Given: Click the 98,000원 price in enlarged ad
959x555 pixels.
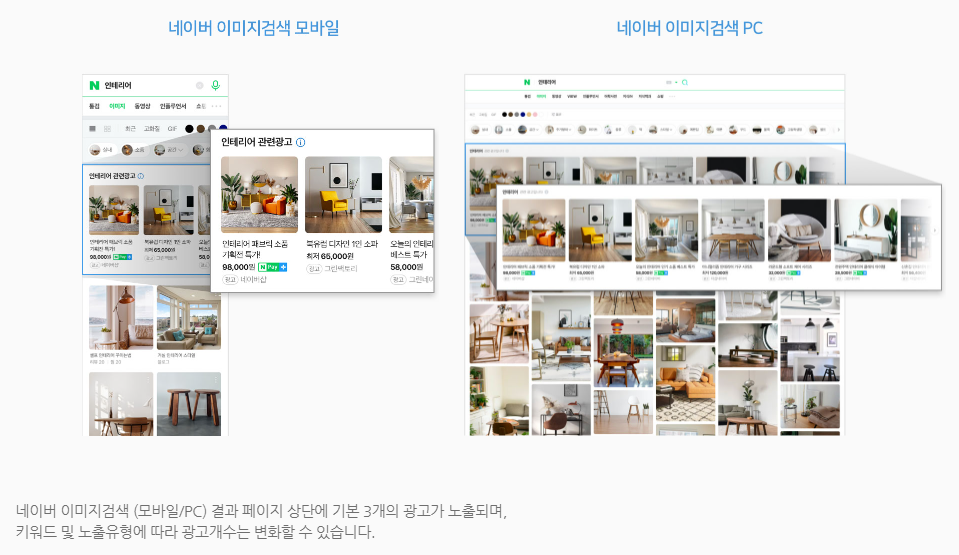Looking at the screenshot, I should [x=239, y=267].
